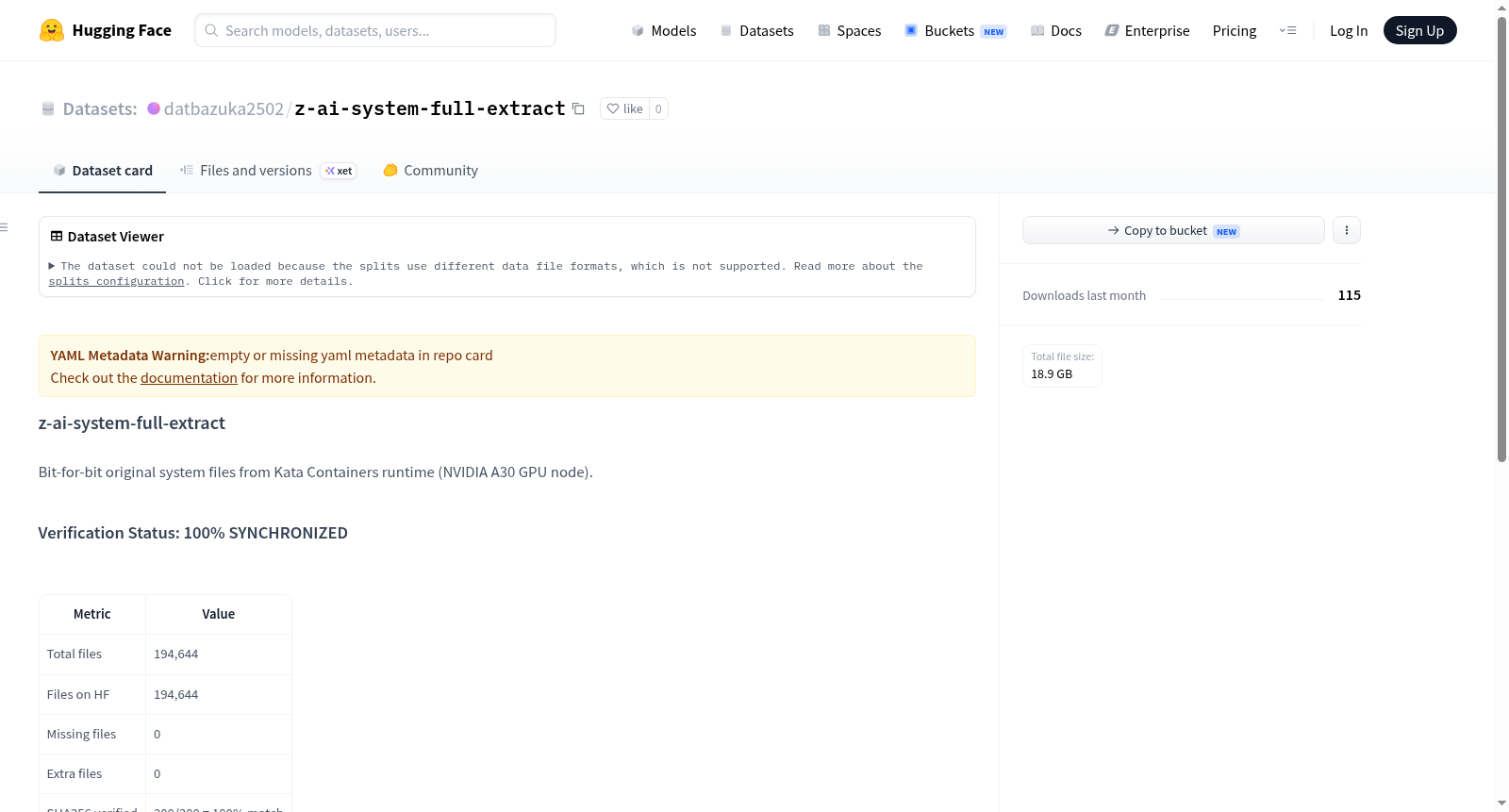
Task: Click the Copy to bucket button
Action: (x=1173, y=230)
